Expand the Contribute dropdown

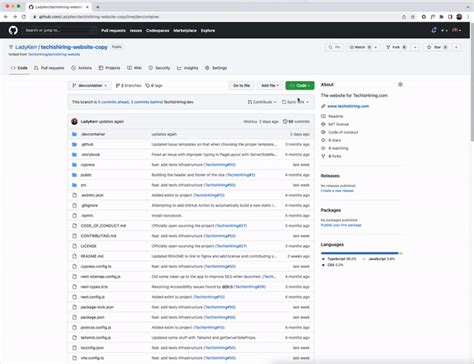point(262,102)
